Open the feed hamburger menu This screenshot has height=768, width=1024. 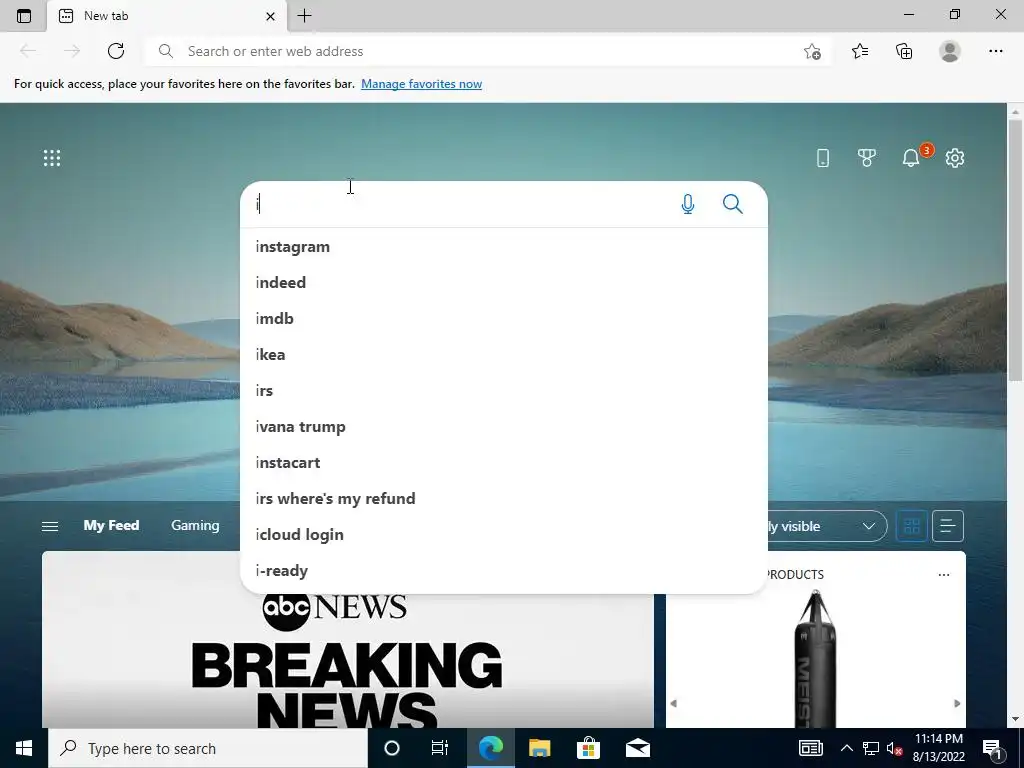(x=50, y=526)
